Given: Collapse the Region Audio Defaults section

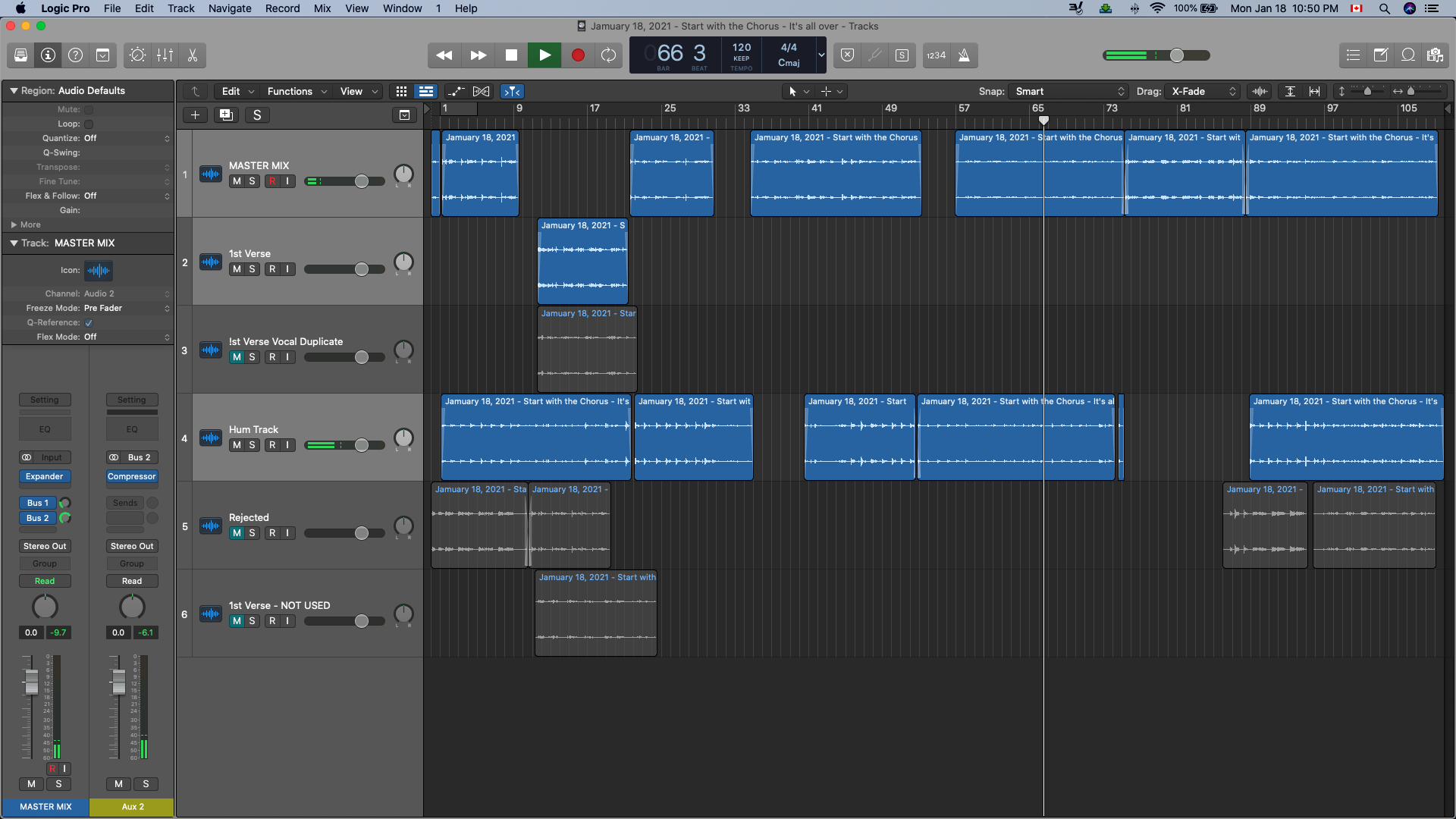Looking at the screenshot, I should point(14,91).
